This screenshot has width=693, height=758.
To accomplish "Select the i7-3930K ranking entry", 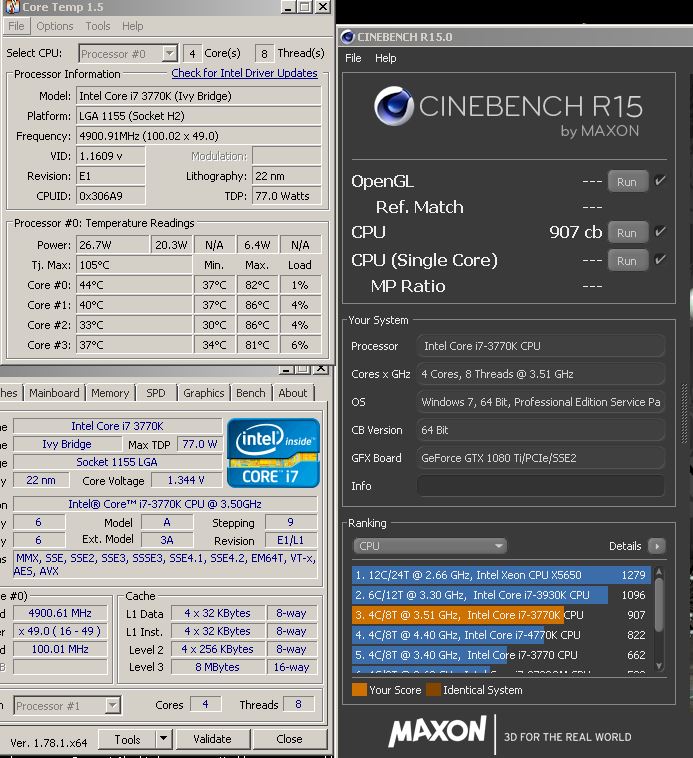I will [501, 595].
